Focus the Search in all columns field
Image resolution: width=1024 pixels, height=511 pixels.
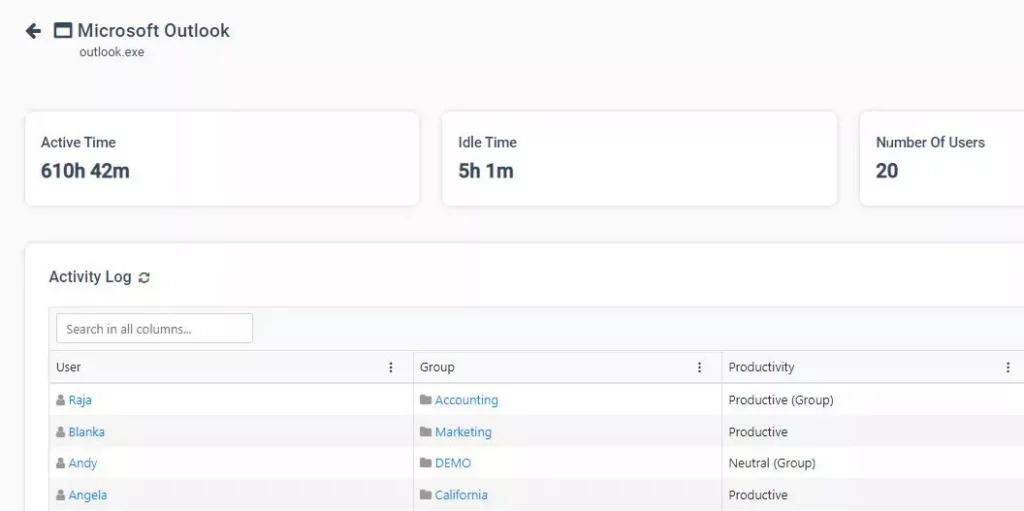point(154,328)
